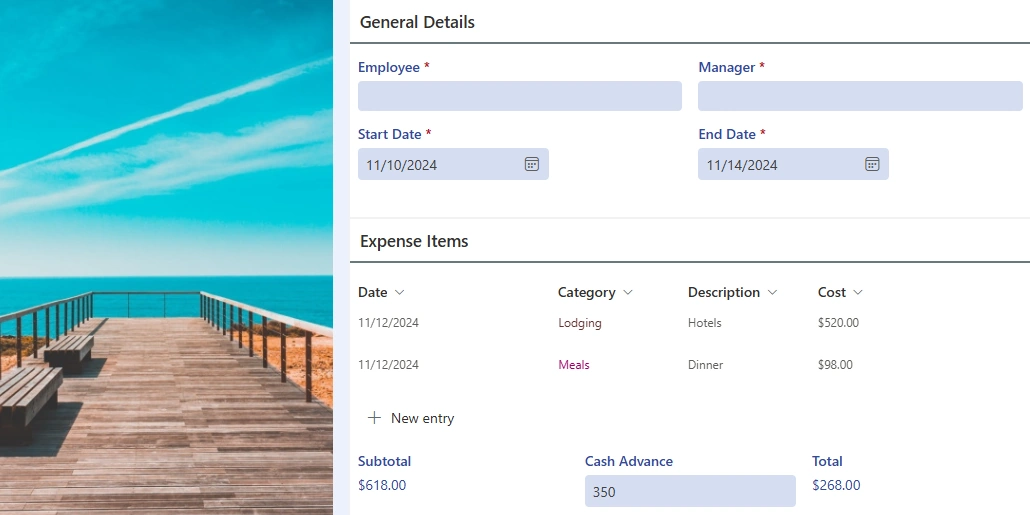
Task: Expand the Date column sort chevron
Action: [x=400, y=293]
